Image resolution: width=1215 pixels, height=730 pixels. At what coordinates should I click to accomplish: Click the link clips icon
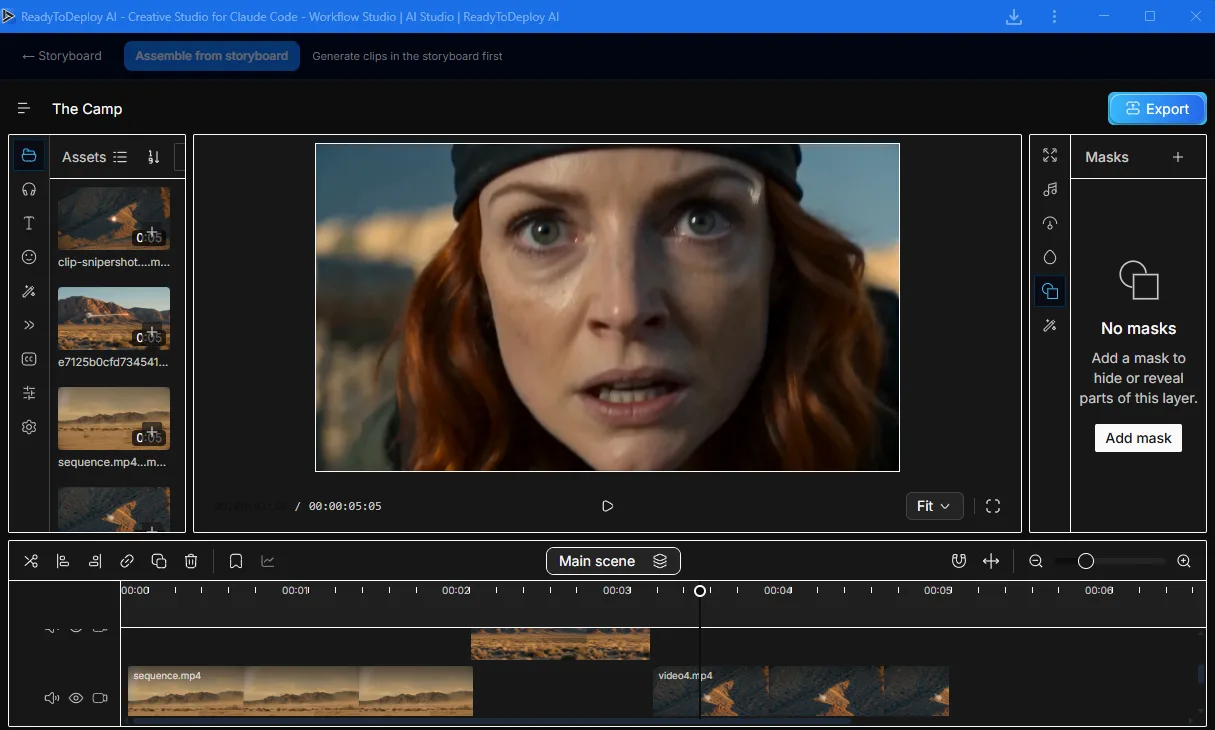(x=127, y=561)
